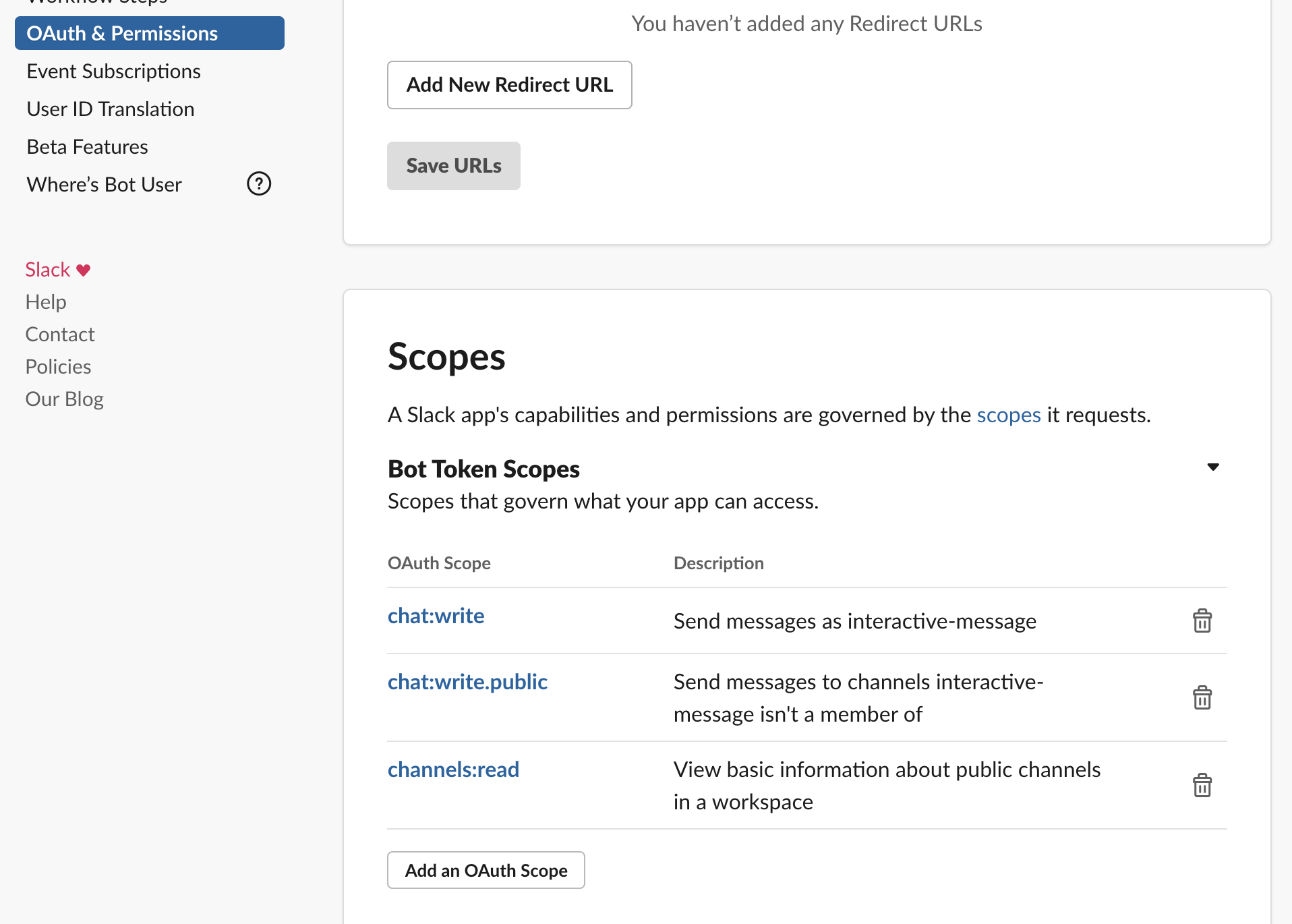
Task: Open the chat:write scope link
Action: 436,615
